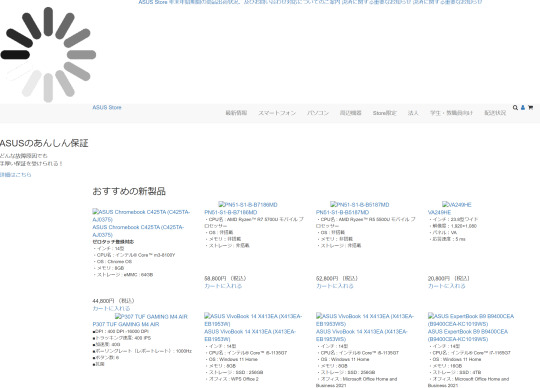Open the 最新情報 menu item
The width and height of the screenshot is (540, 388).
[x=236, y=113]
